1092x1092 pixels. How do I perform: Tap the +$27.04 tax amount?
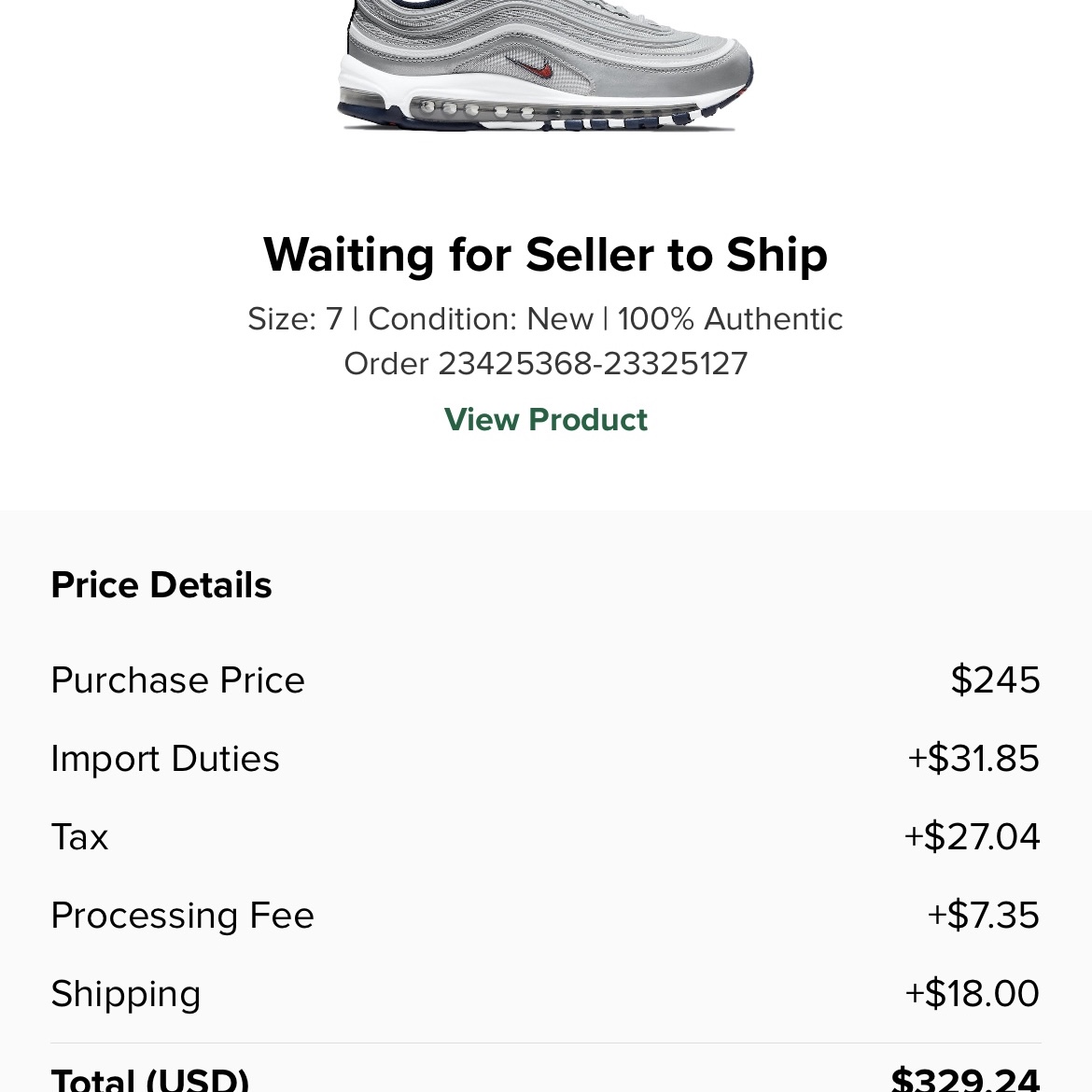(972, 836)
